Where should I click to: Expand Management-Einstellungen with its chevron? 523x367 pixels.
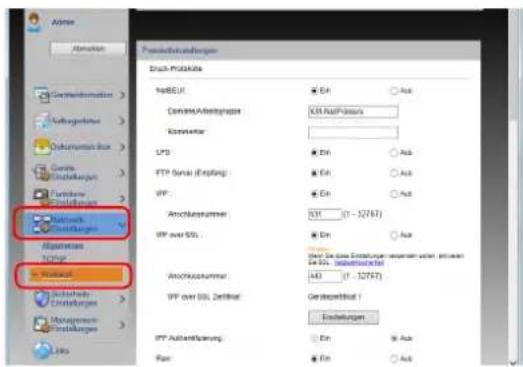(122, 325)
